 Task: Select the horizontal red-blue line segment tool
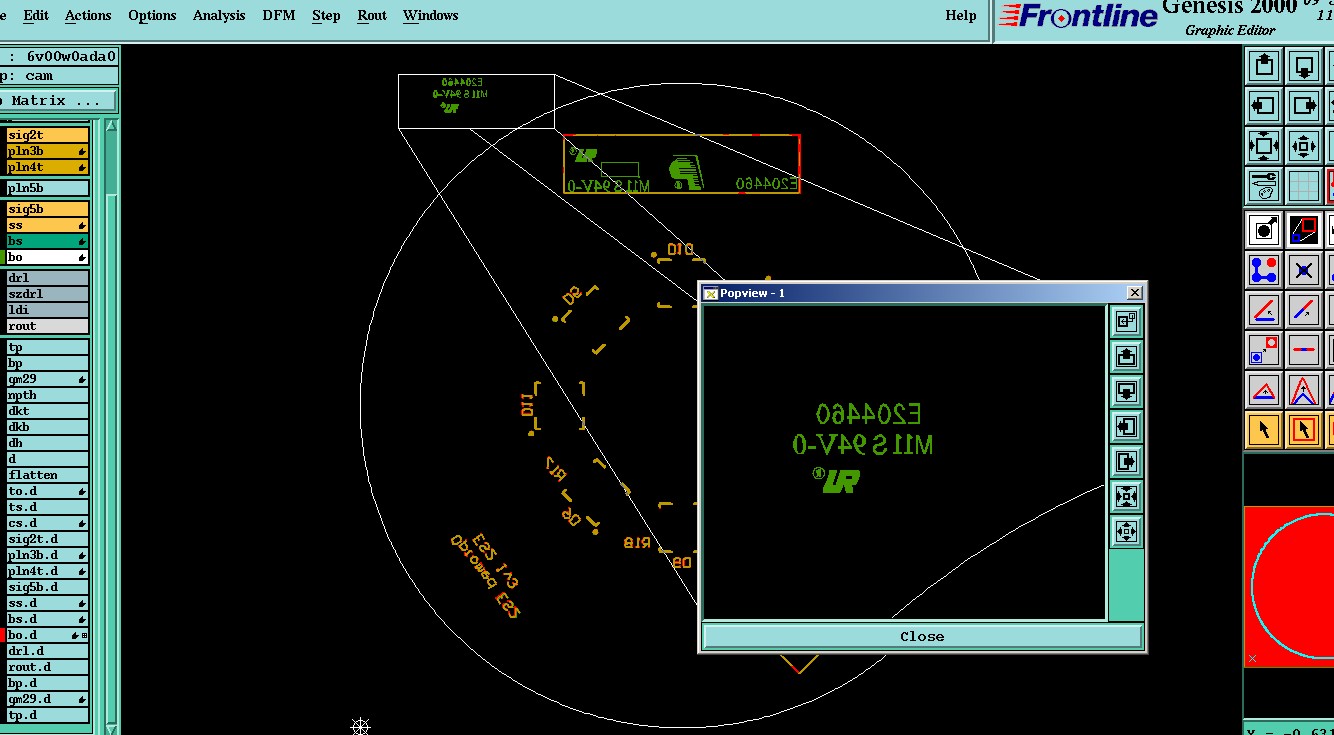(1304, 350)
